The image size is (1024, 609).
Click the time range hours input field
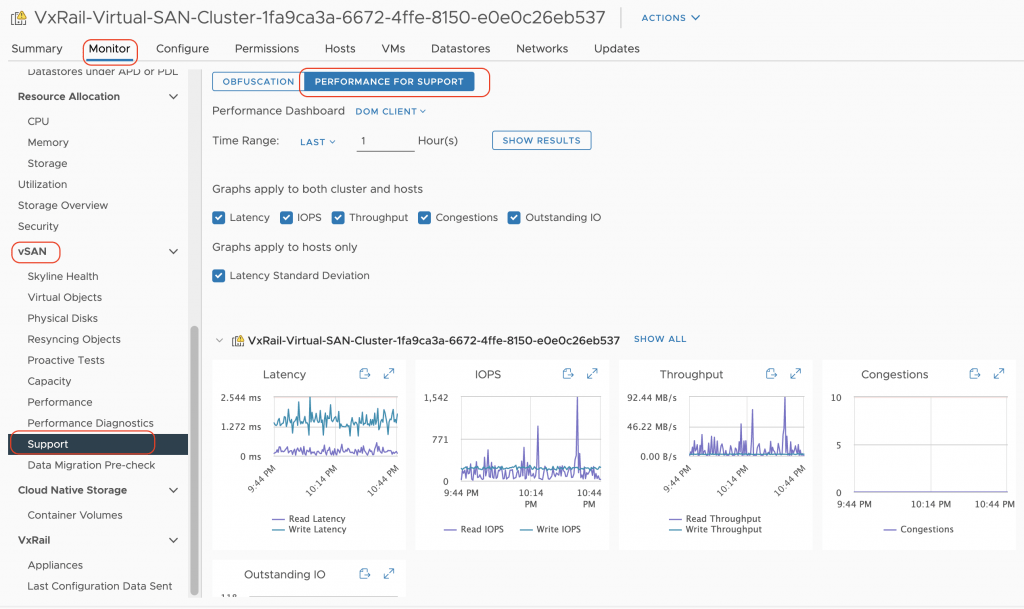click(x=385, y=141)
